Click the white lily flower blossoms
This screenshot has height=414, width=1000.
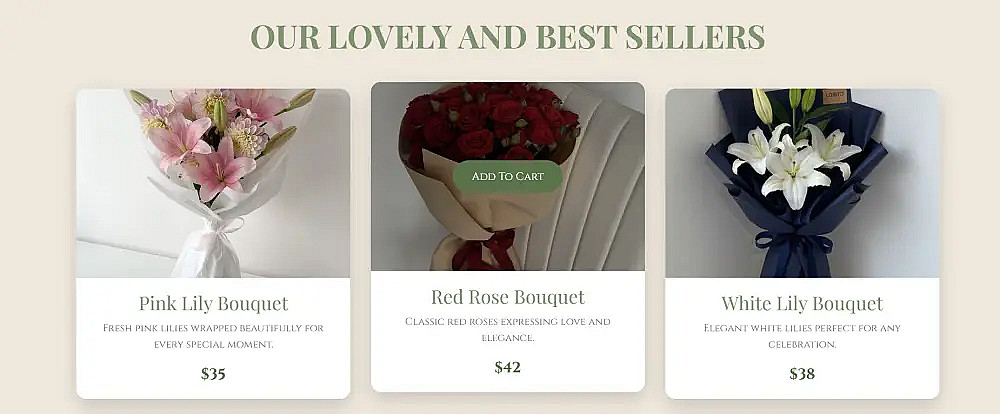click(794, 161)
